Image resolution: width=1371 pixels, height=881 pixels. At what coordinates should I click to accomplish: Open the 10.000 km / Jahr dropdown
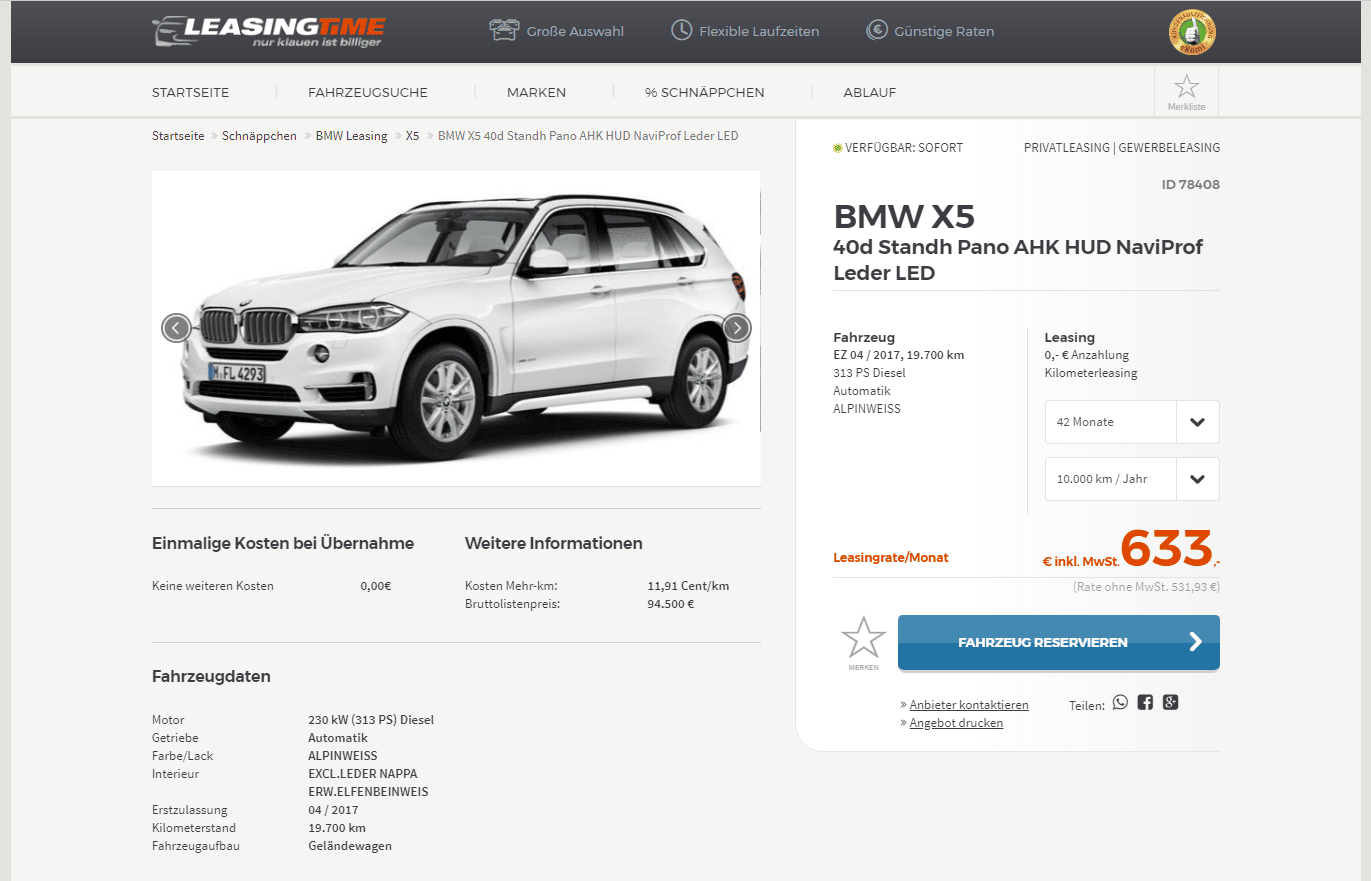(x=1132, y=479)
